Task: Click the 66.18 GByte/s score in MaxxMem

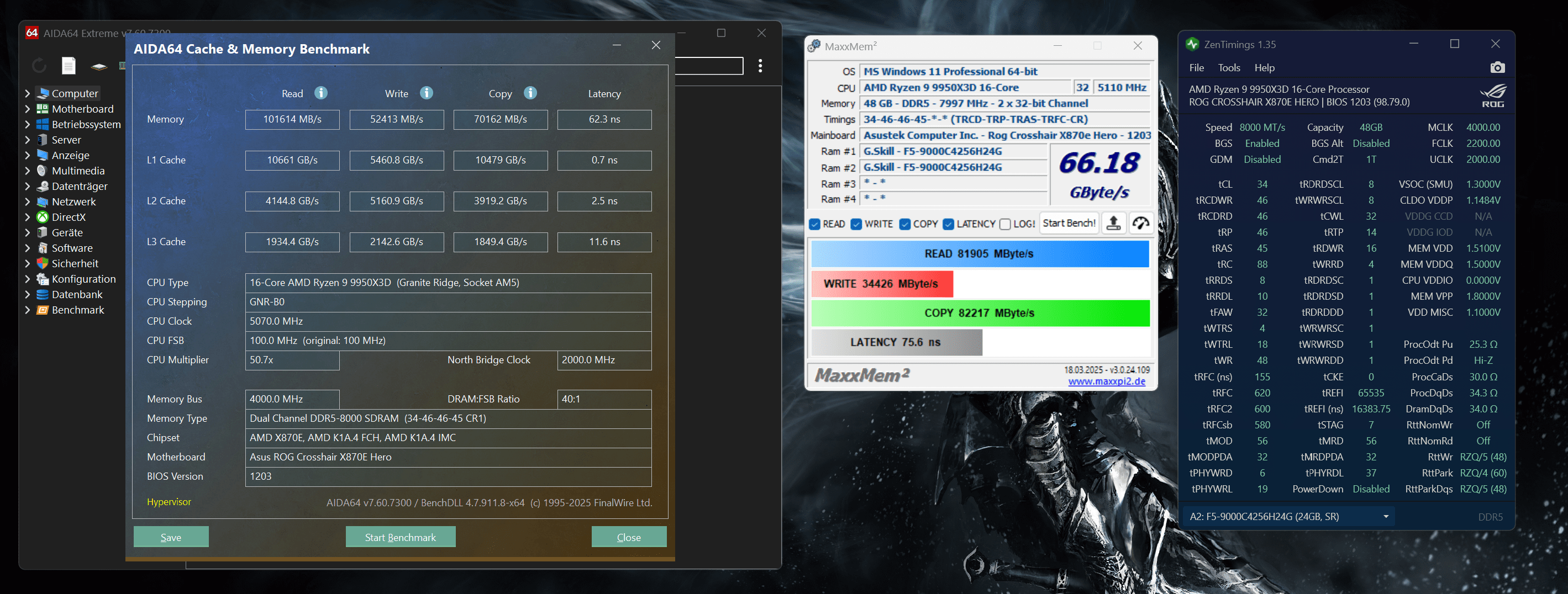Action: click(x=1099, y=175)
